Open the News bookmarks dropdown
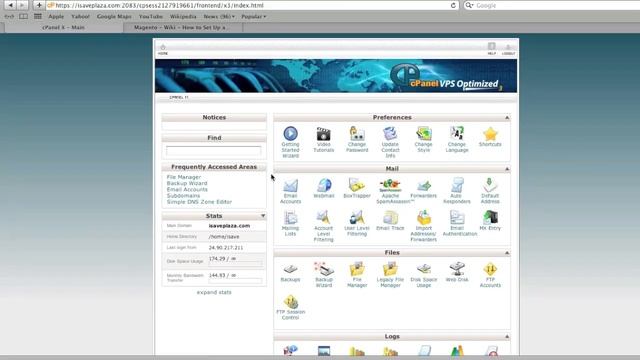Screen dimensions: 640x360 click(219, 16)
